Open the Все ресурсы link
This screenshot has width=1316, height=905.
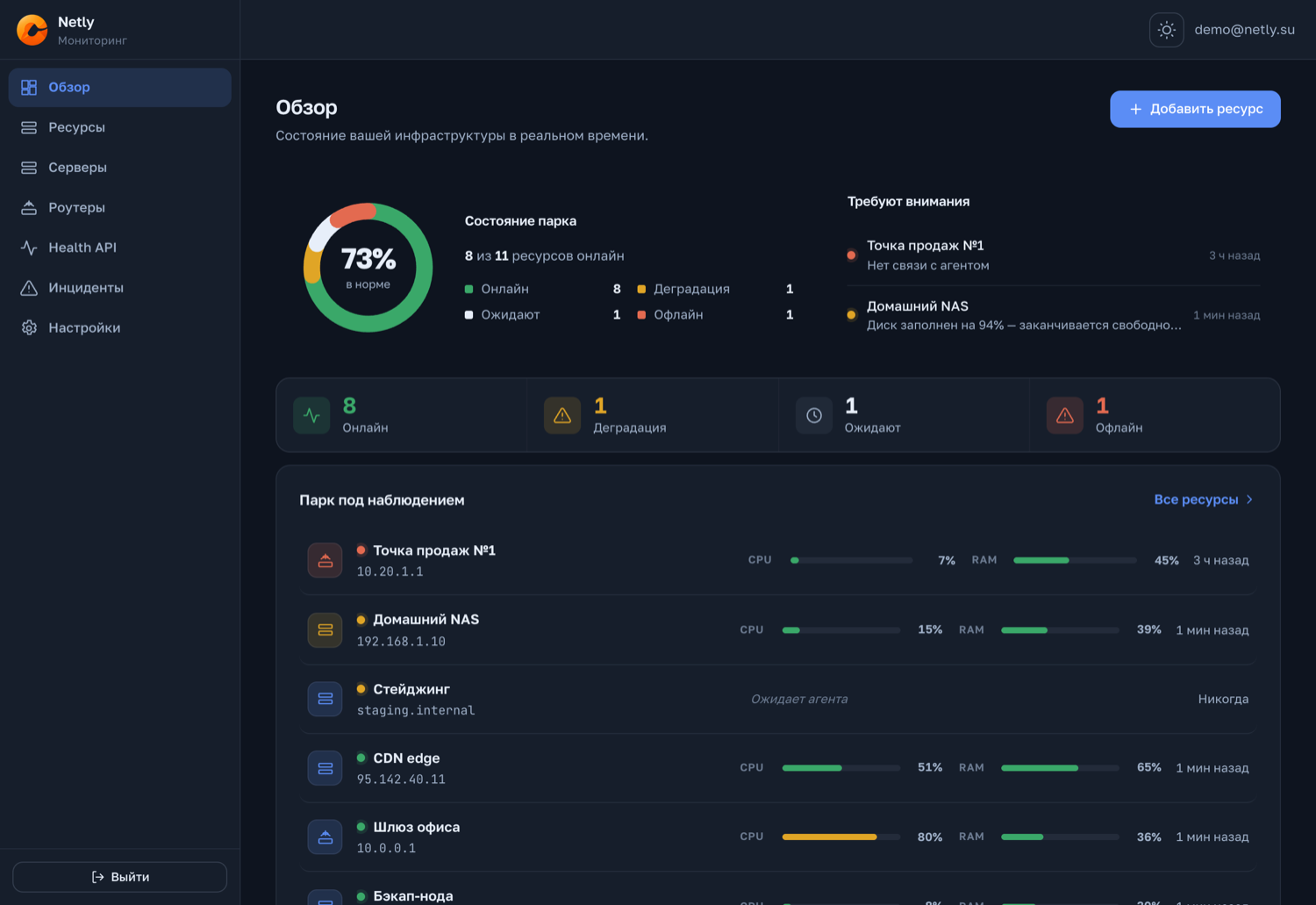click(1203, 499)
